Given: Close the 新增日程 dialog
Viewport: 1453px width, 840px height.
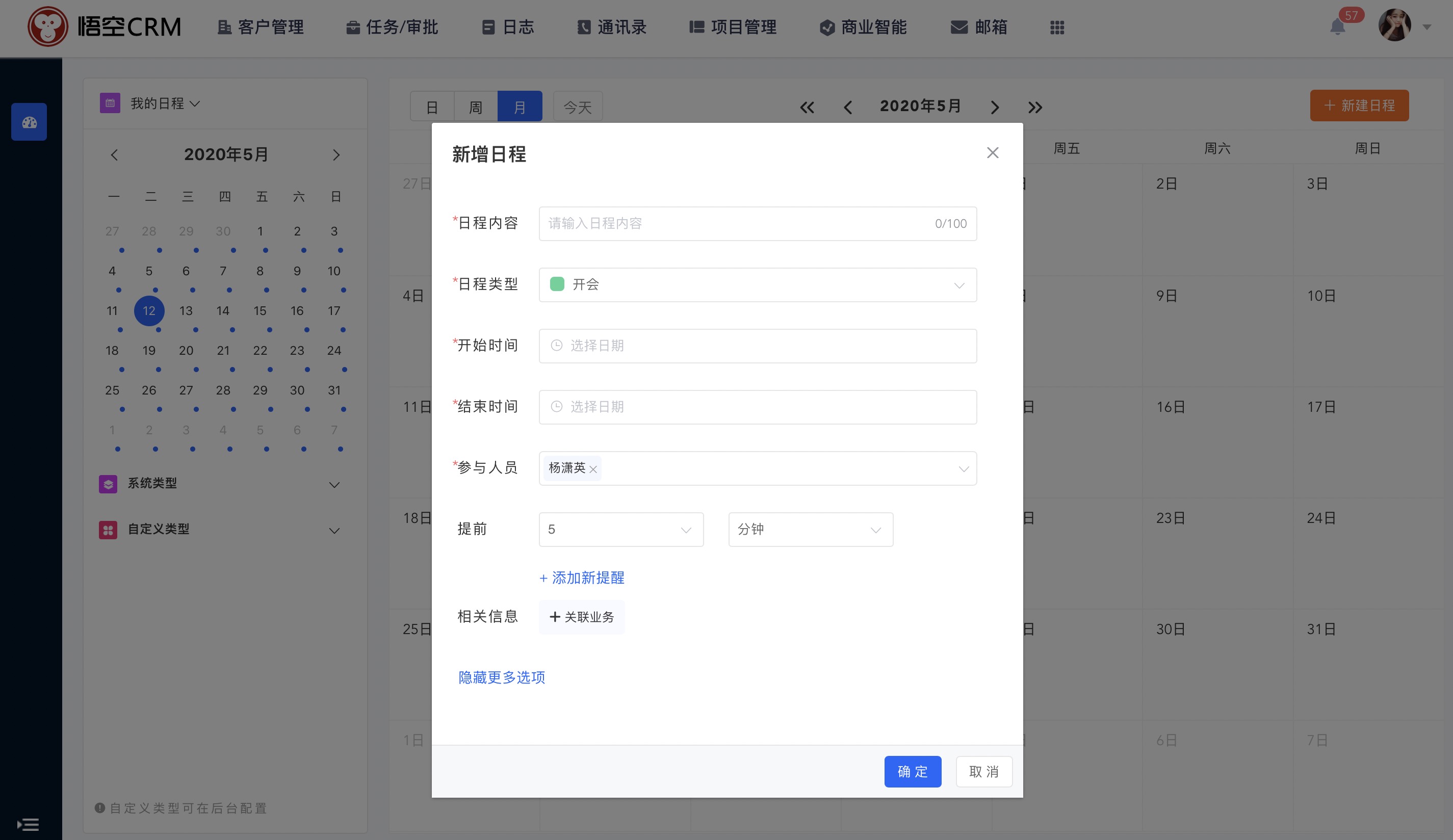Looking at the screenshot, I should [992, 153].
